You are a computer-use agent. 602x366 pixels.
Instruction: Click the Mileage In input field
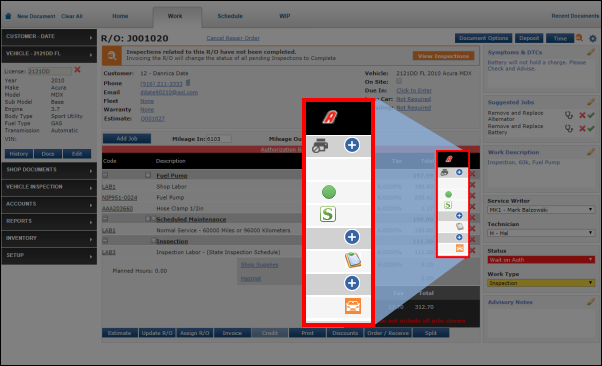(x=219, y=139)
